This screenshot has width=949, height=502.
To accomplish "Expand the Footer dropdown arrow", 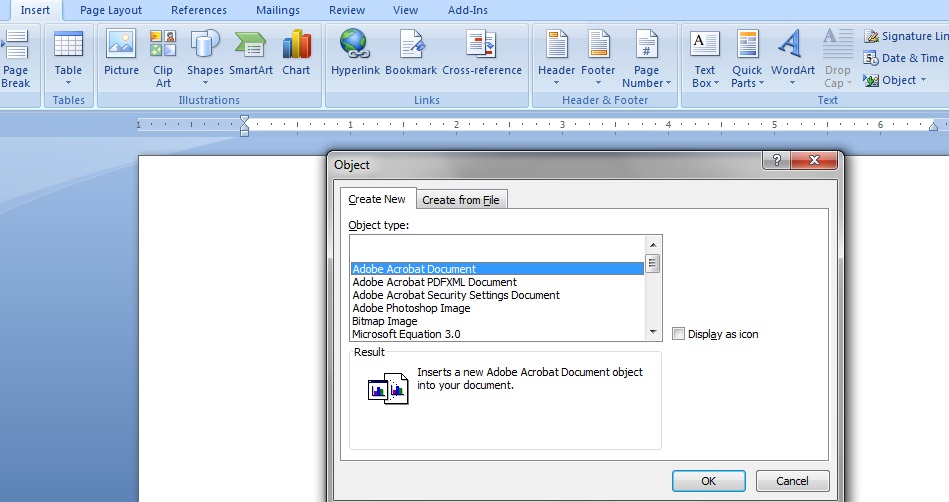I will pyautogui.click(x=598, y=83).
